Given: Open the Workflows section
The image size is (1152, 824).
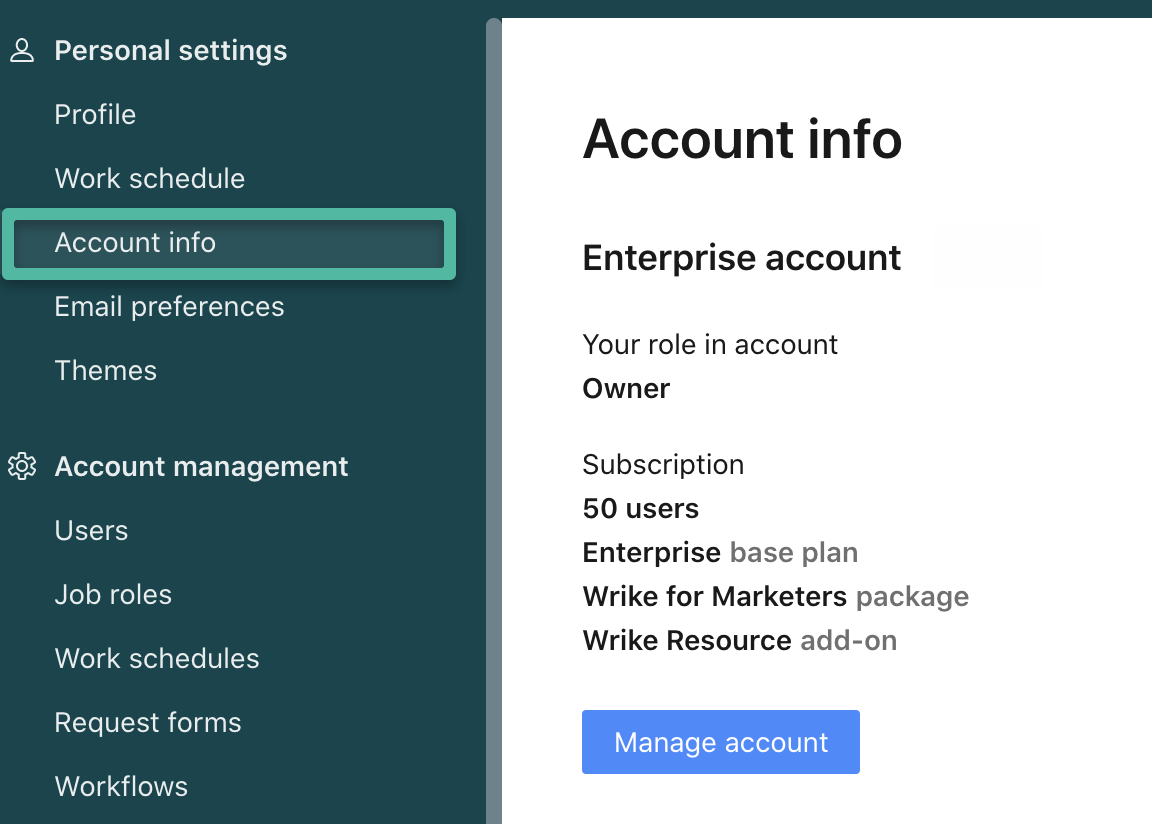Looking at the screenshot, I should pos(121,787).
